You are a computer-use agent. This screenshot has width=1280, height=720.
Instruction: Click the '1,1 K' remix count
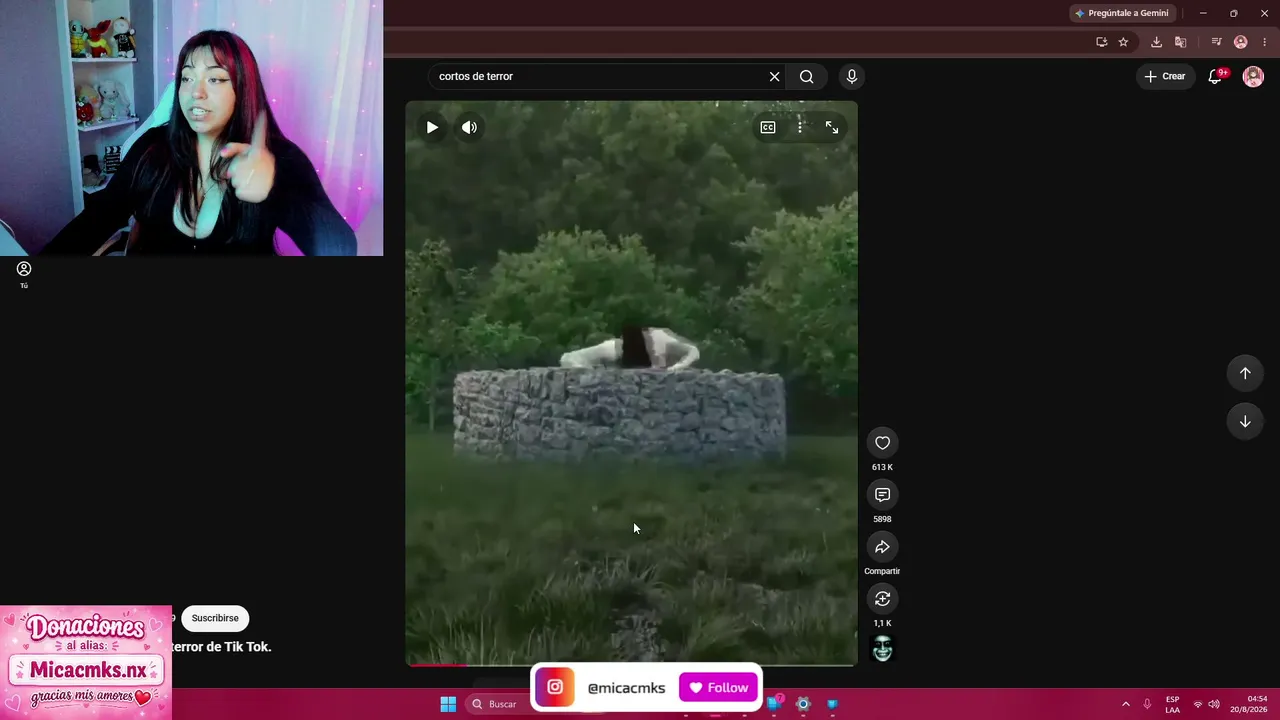click(x=882, y=623)
